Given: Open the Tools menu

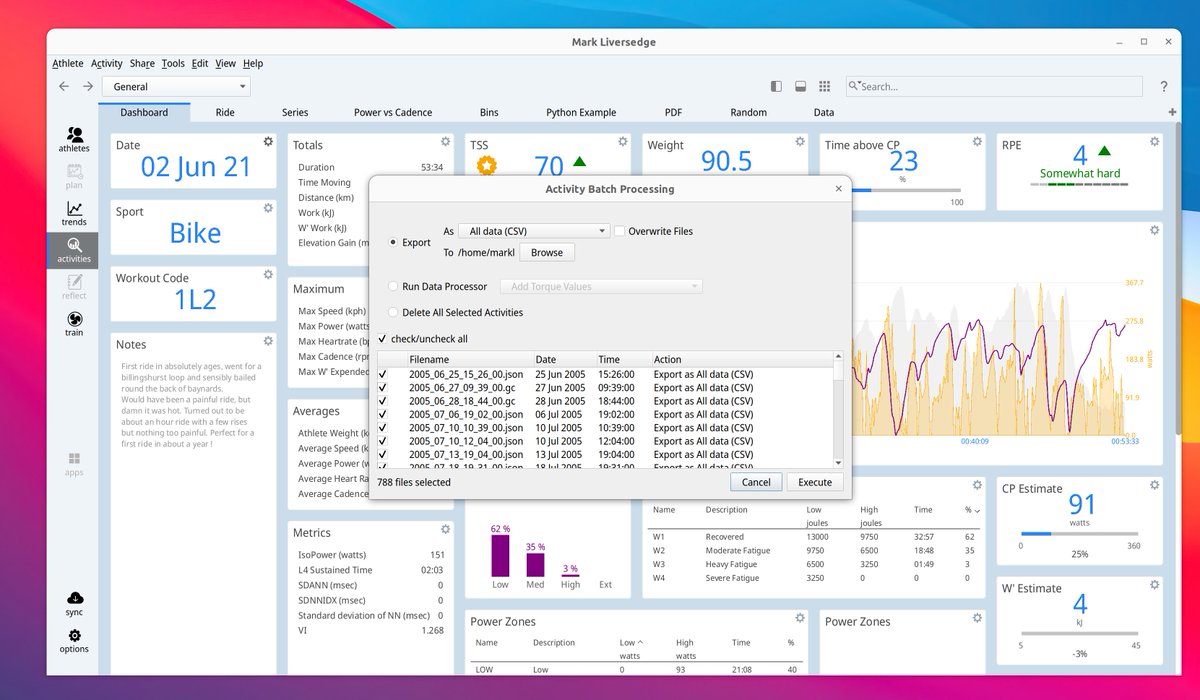Looking at the screenshot, I should tap(173, 63).
